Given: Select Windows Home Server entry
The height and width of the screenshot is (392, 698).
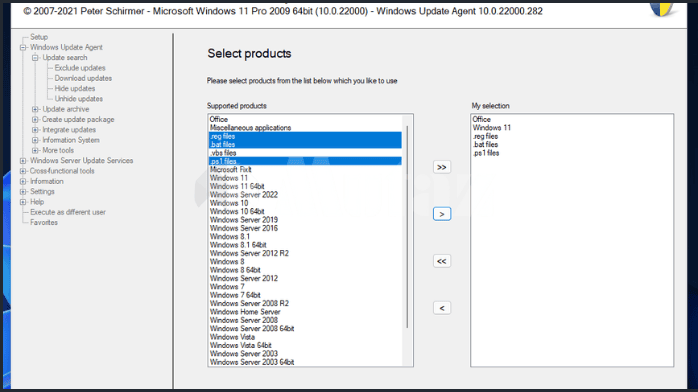Looking at the screenshot, I should pos(305,312).
